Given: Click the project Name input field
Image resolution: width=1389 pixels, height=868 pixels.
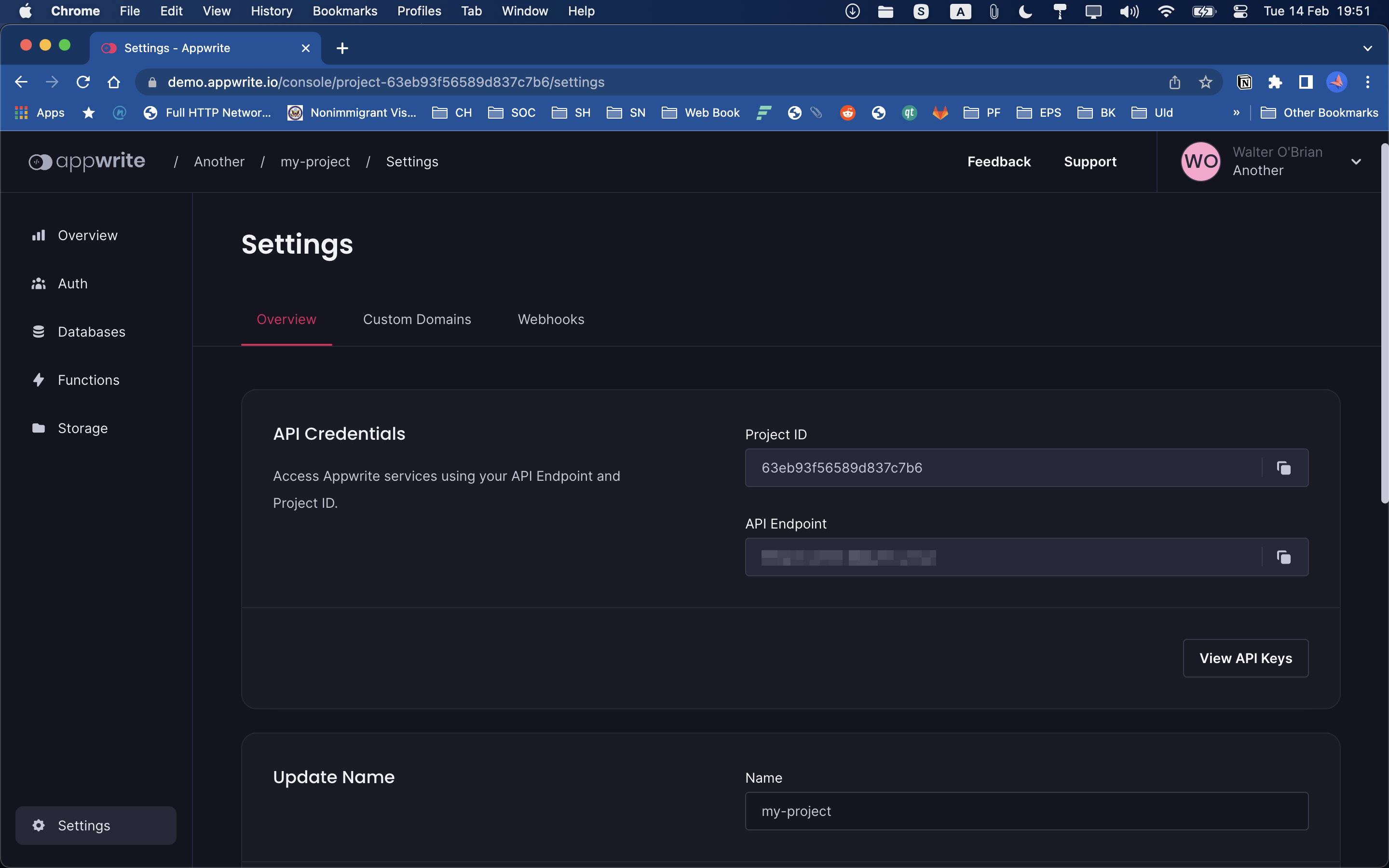Looking at the screenshot, I should 1026,811.
